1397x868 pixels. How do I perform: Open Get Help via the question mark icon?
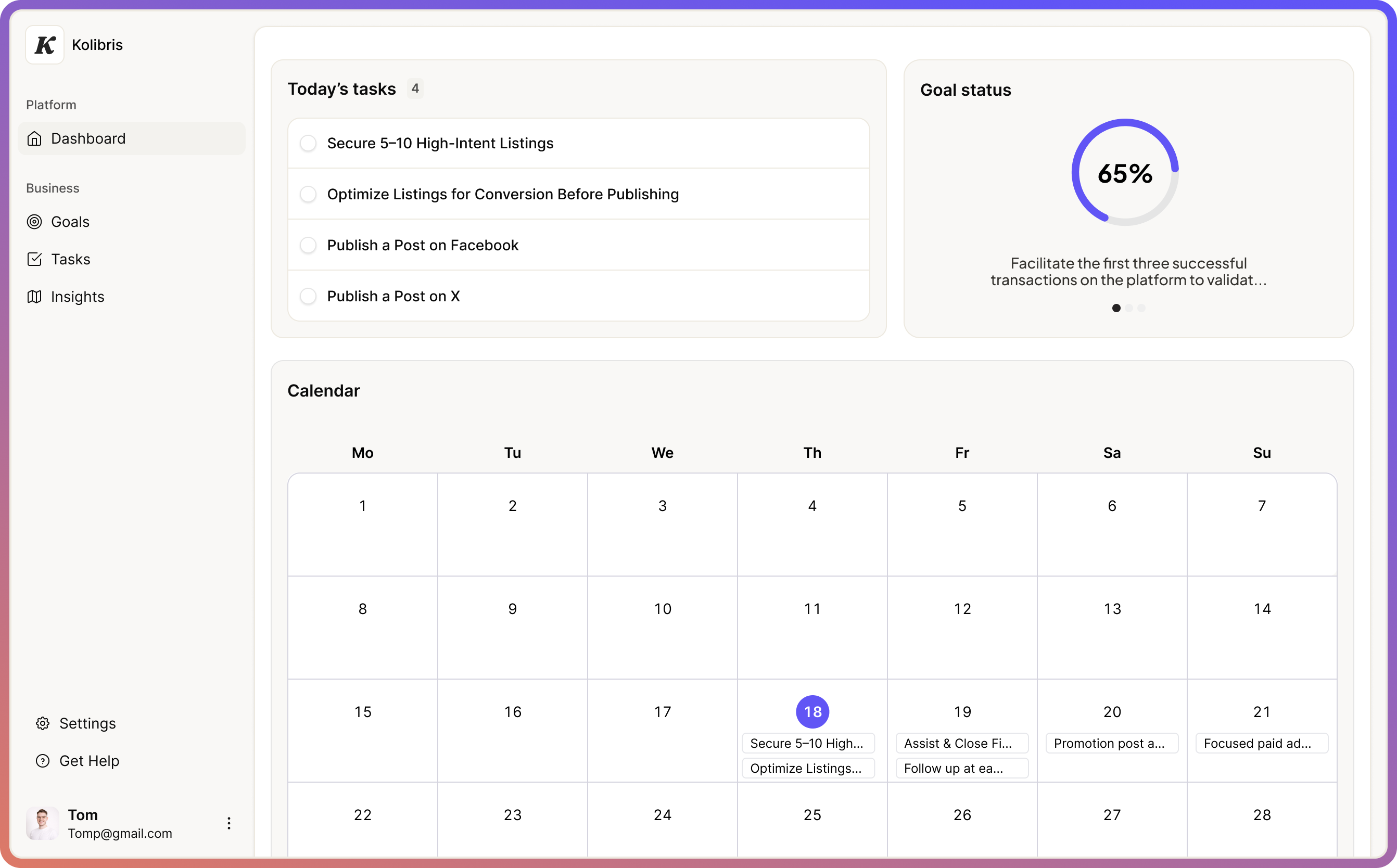[43, 761]
